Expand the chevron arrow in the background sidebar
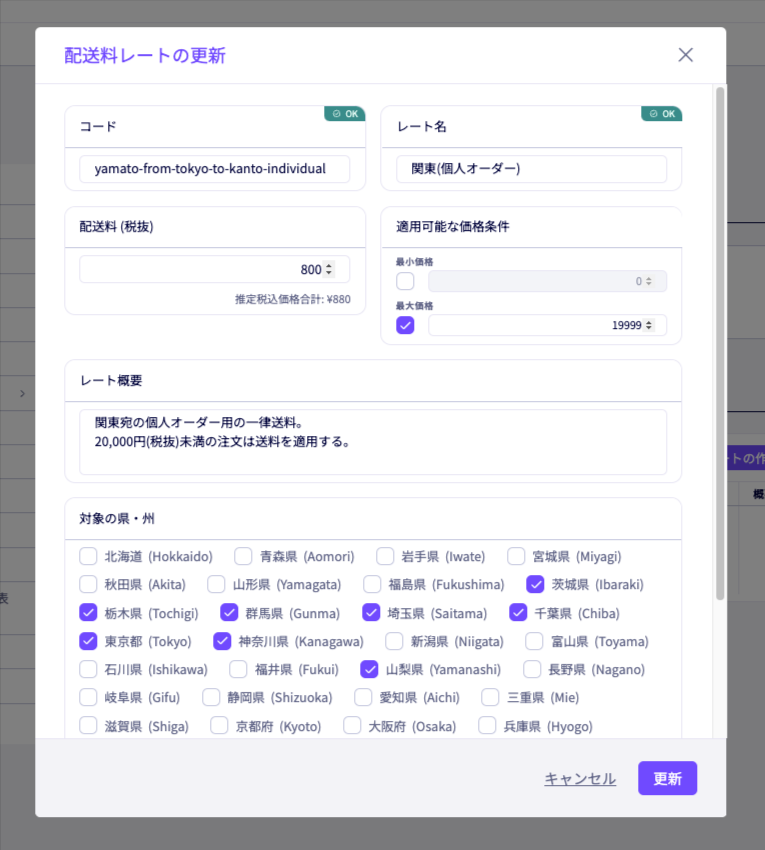 point(22,394)
